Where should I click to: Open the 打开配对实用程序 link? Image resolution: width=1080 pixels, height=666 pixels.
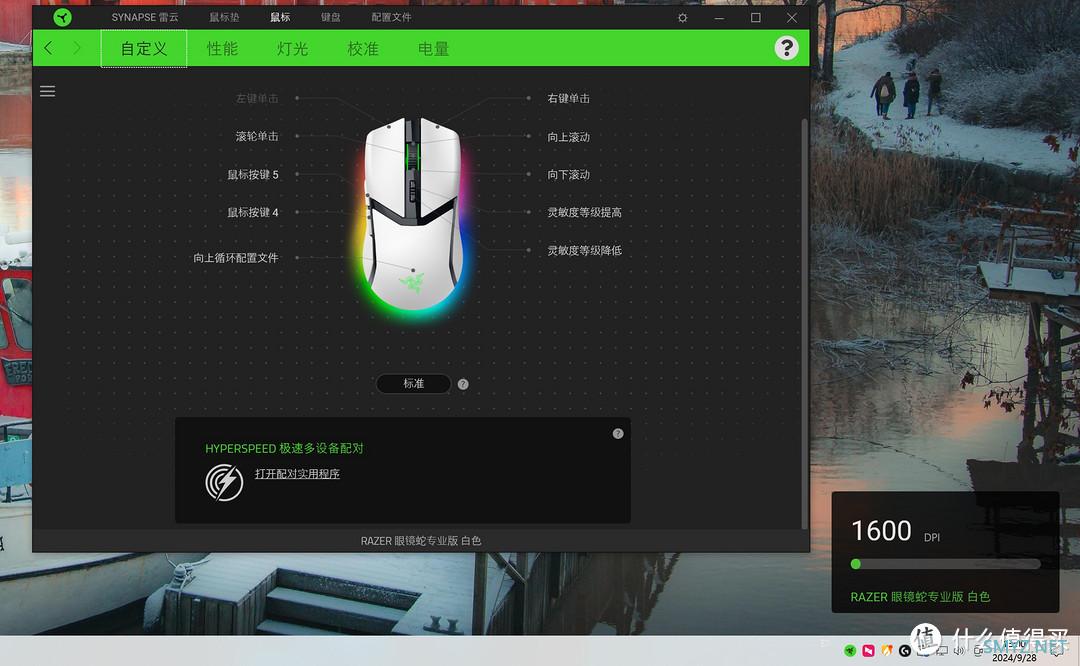tap(297, 474)
